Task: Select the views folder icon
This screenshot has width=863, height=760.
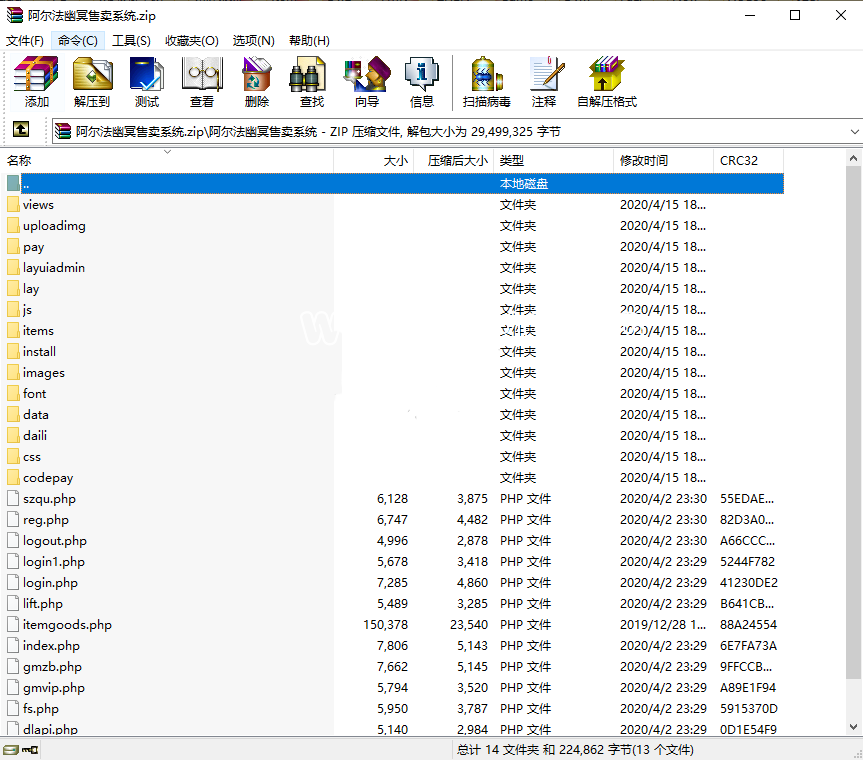Action: (x=13, y=205)
